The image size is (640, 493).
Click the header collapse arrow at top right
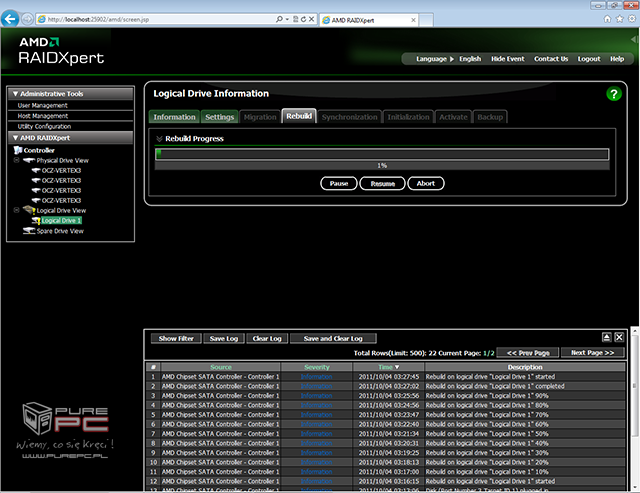pyautogui.click(x=634, y=40)
